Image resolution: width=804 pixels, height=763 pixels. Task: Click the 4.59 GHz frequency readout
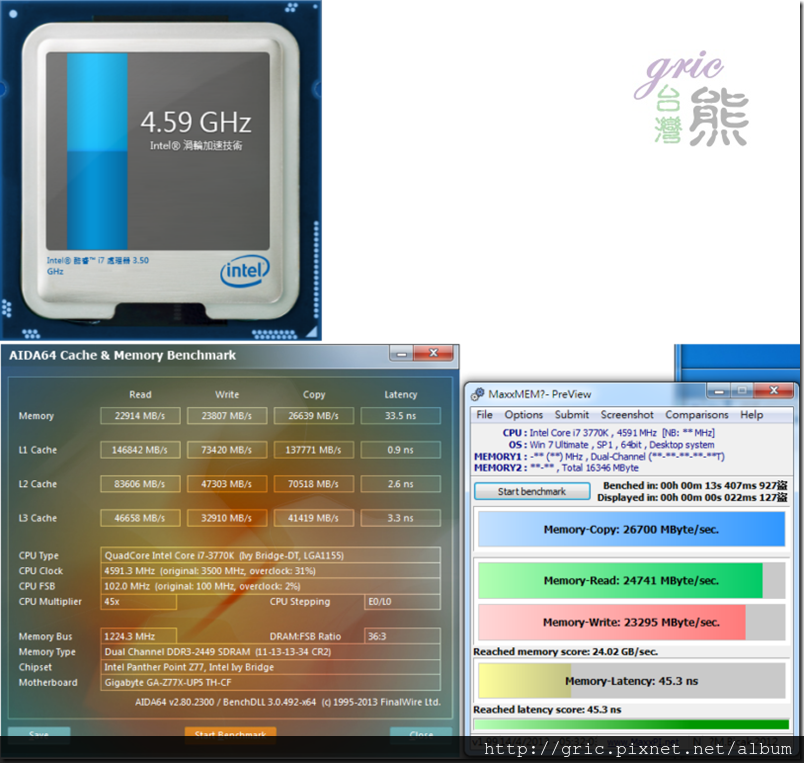click(x=196, y=123)
